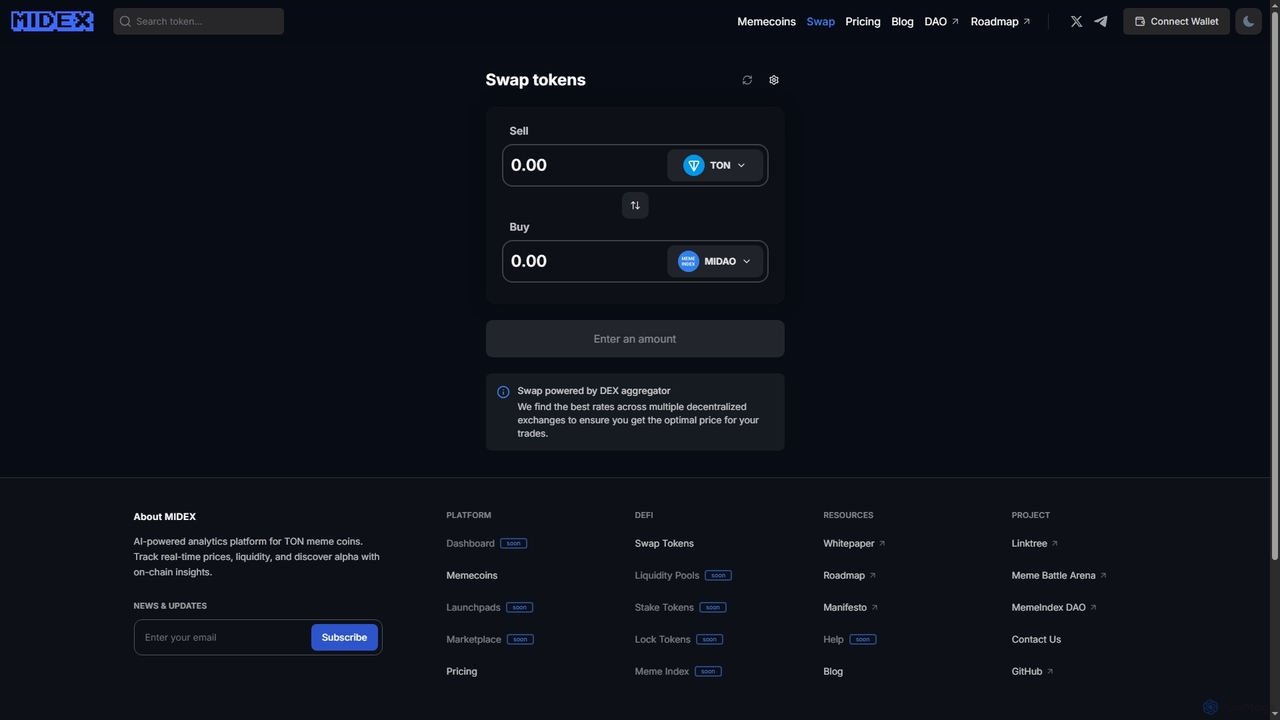Viewport: 1280px width, 720px height.
Task: Click the search magnifier icon
Action: [x=125, y=21]
